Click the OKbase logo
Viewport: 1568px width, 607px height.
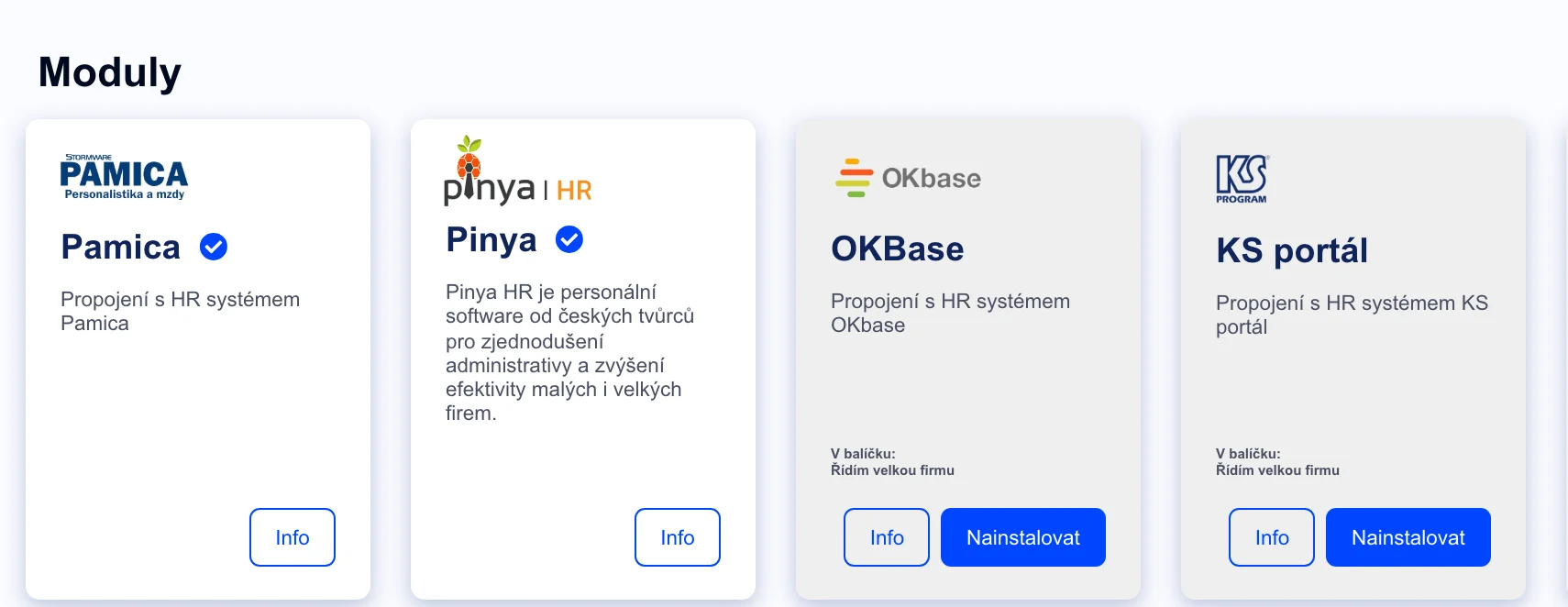pos(908,178)
